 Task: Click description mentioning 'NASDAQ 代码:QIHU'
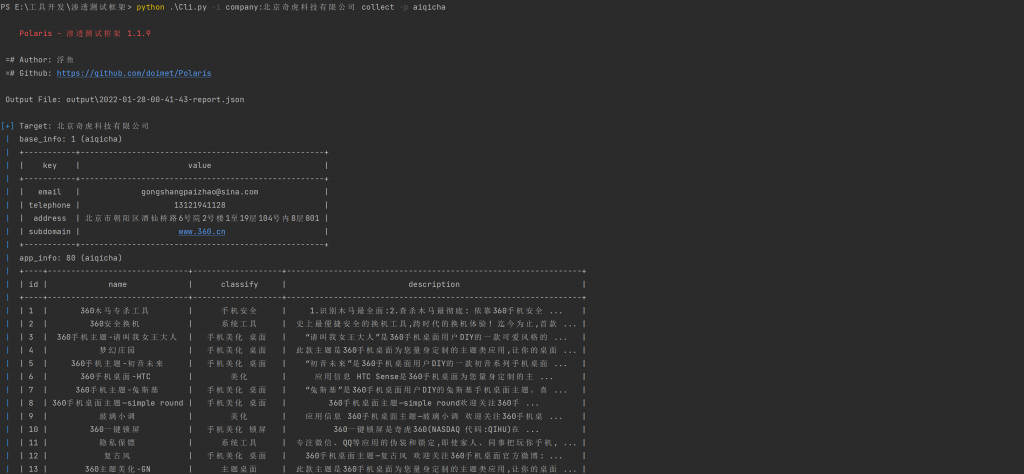tap(435, 429)
